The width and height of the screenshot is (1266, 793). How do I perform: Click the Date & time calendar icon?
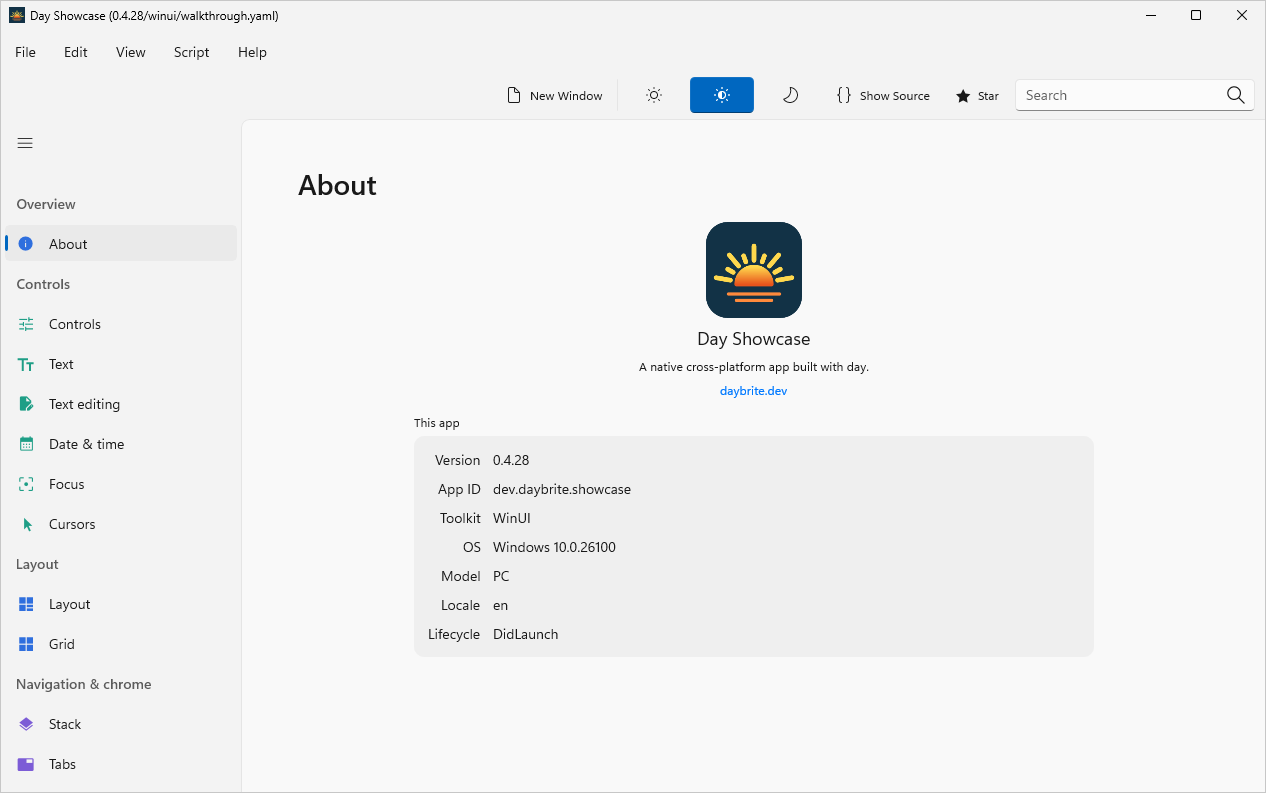tap(26, 444)
